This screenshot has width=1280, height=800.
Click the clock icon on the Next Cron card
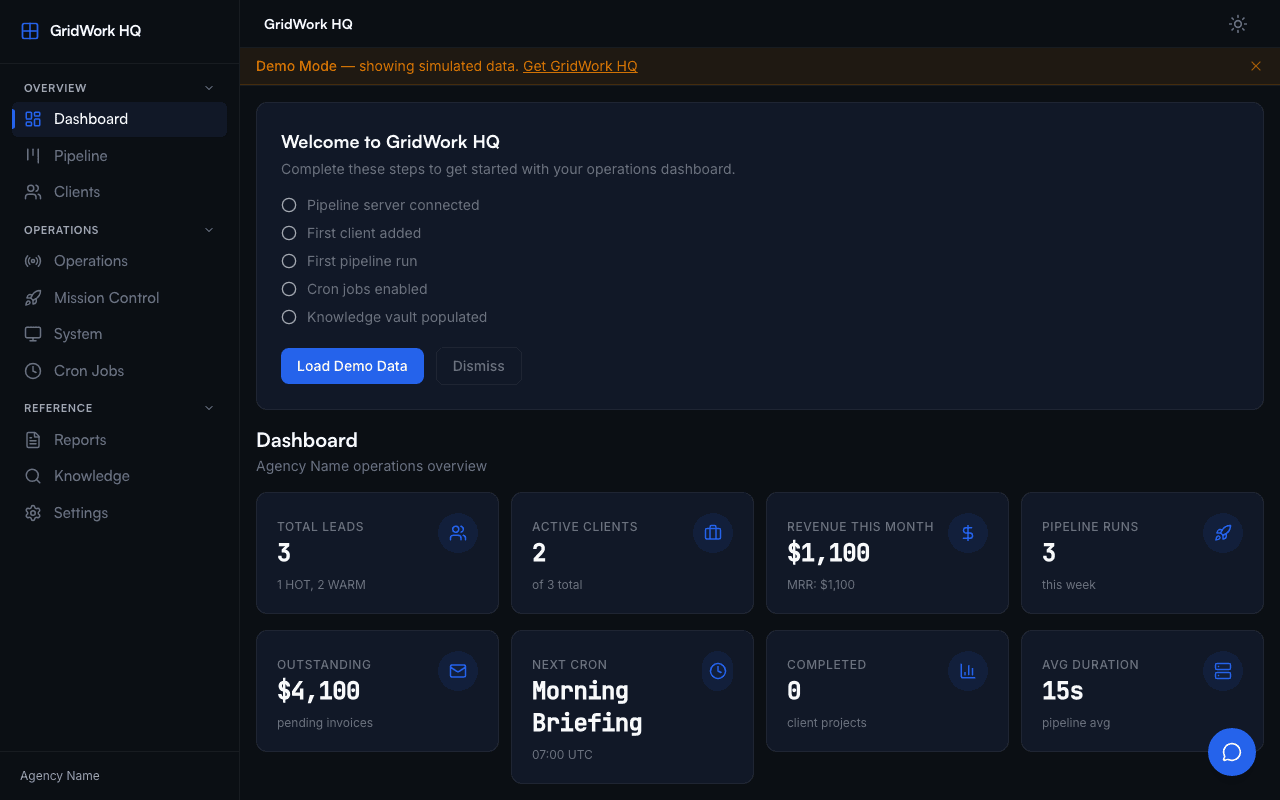coord(717,671)
